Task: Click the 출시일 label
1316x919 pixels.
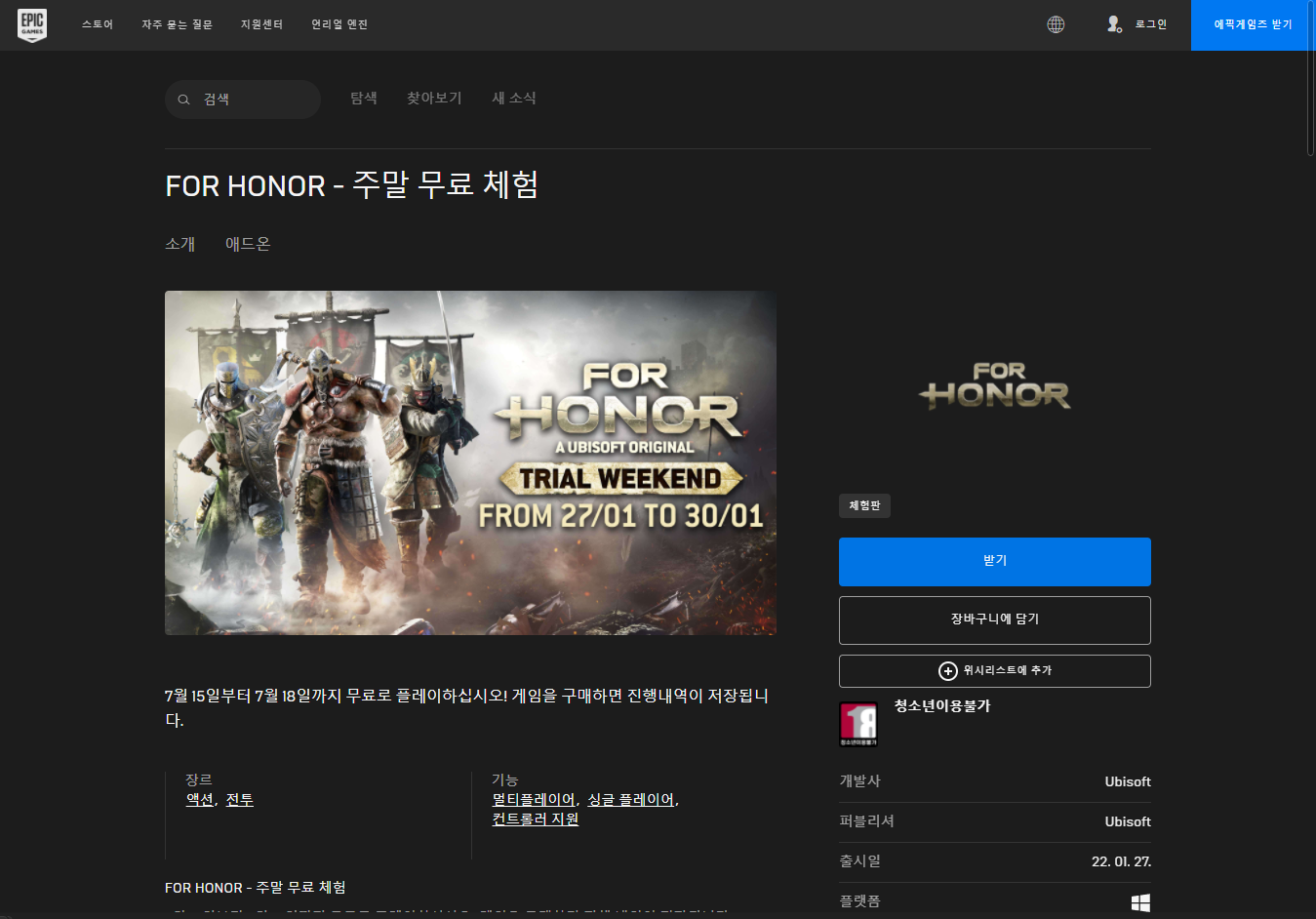Action: [860, 861]
